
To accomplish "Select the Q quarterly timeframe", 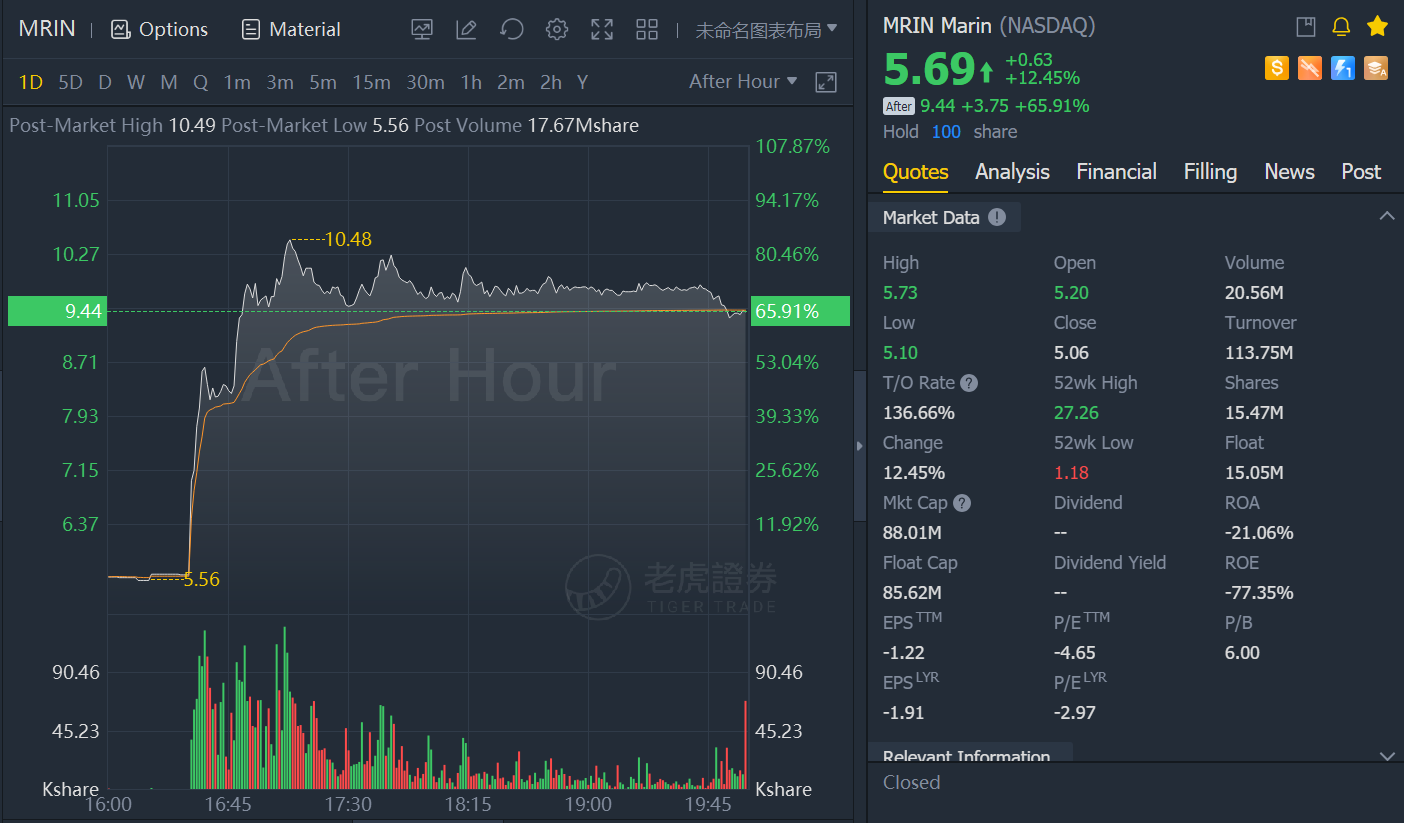I will pos(200,82).
